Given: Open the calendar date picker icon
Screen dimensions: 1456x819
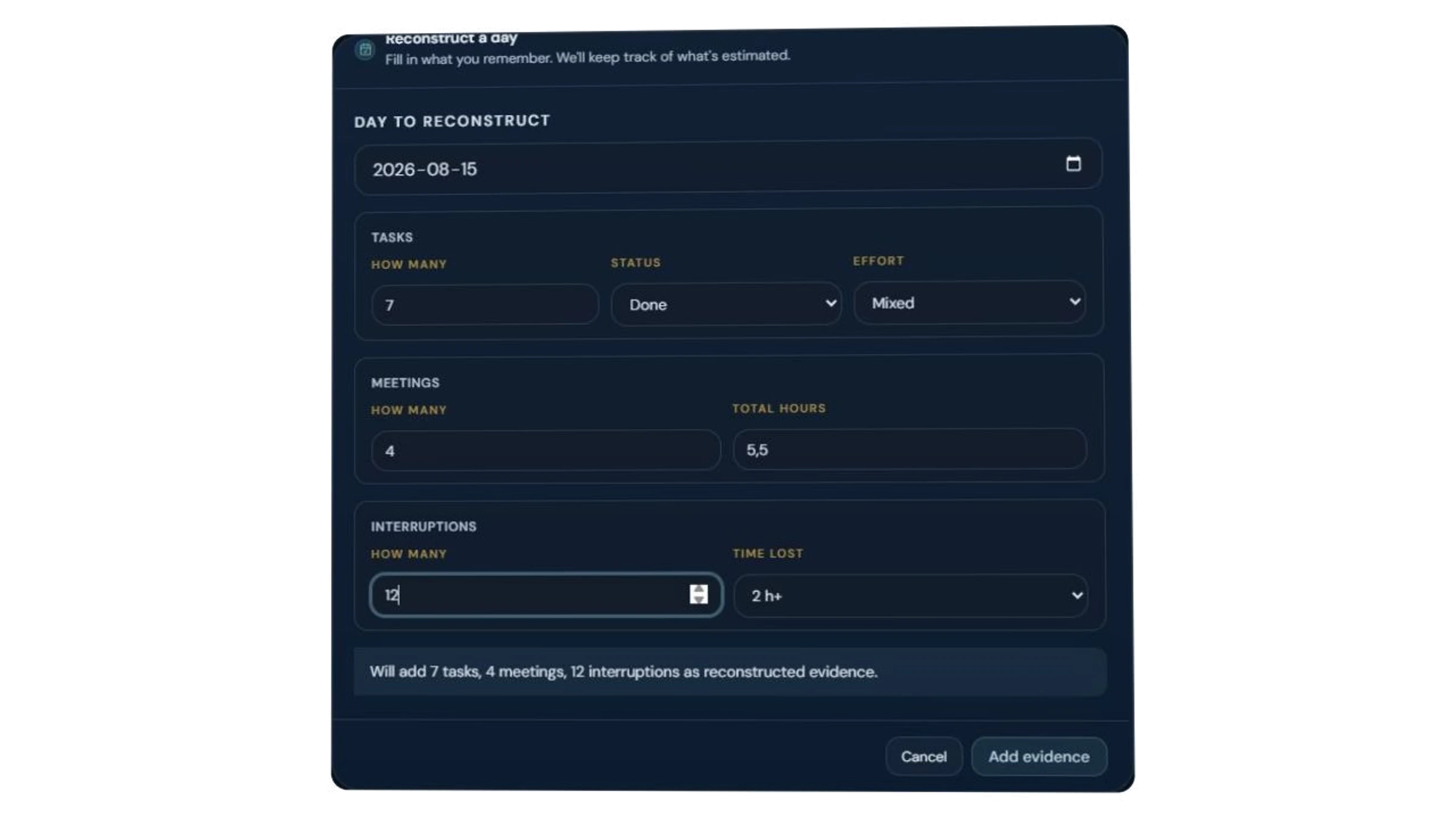Looking at the screenshot, I should (1073, 164).
